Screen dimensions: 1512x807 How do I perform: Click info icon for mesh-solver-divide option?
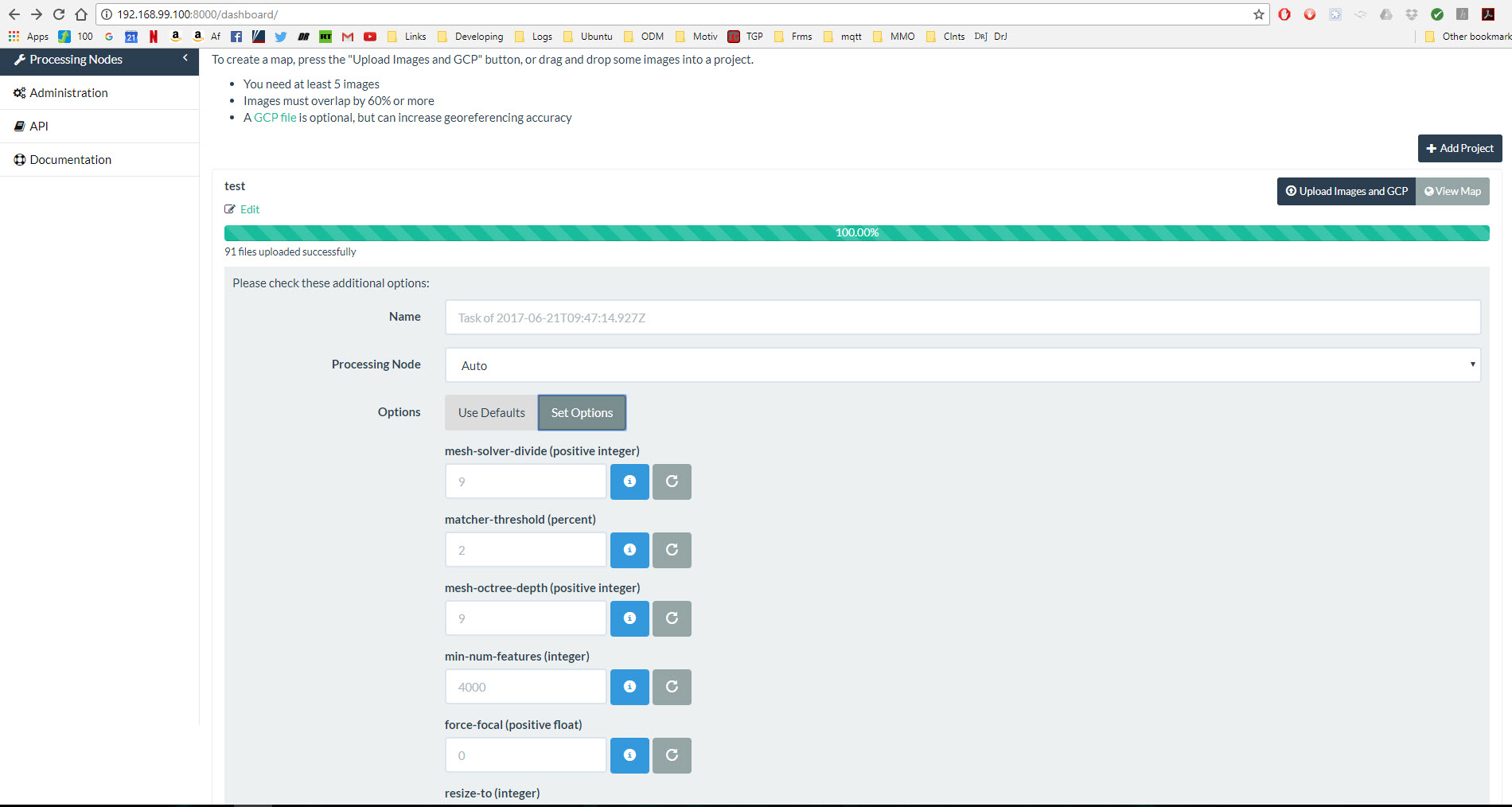point(629,481)
